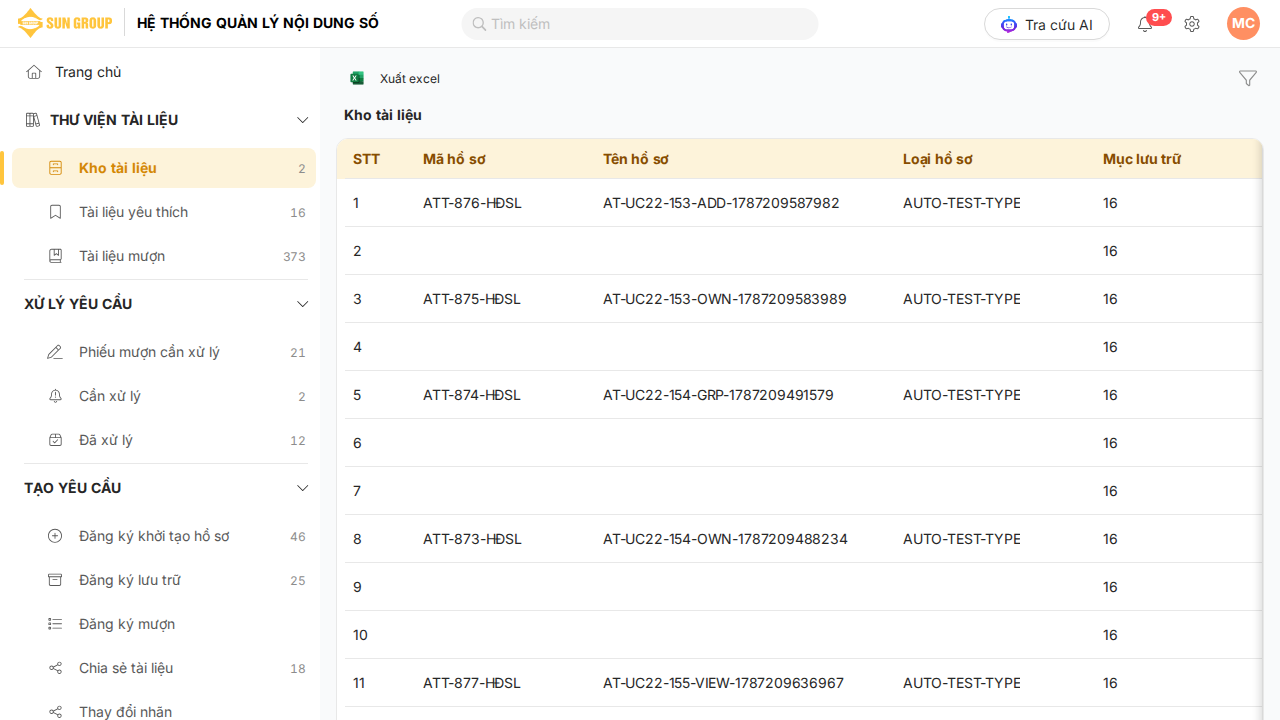Open the table filter funnel icon
Viewport: 1280px width, 720px height.
pyautogui.click(x=1248, y=78)
